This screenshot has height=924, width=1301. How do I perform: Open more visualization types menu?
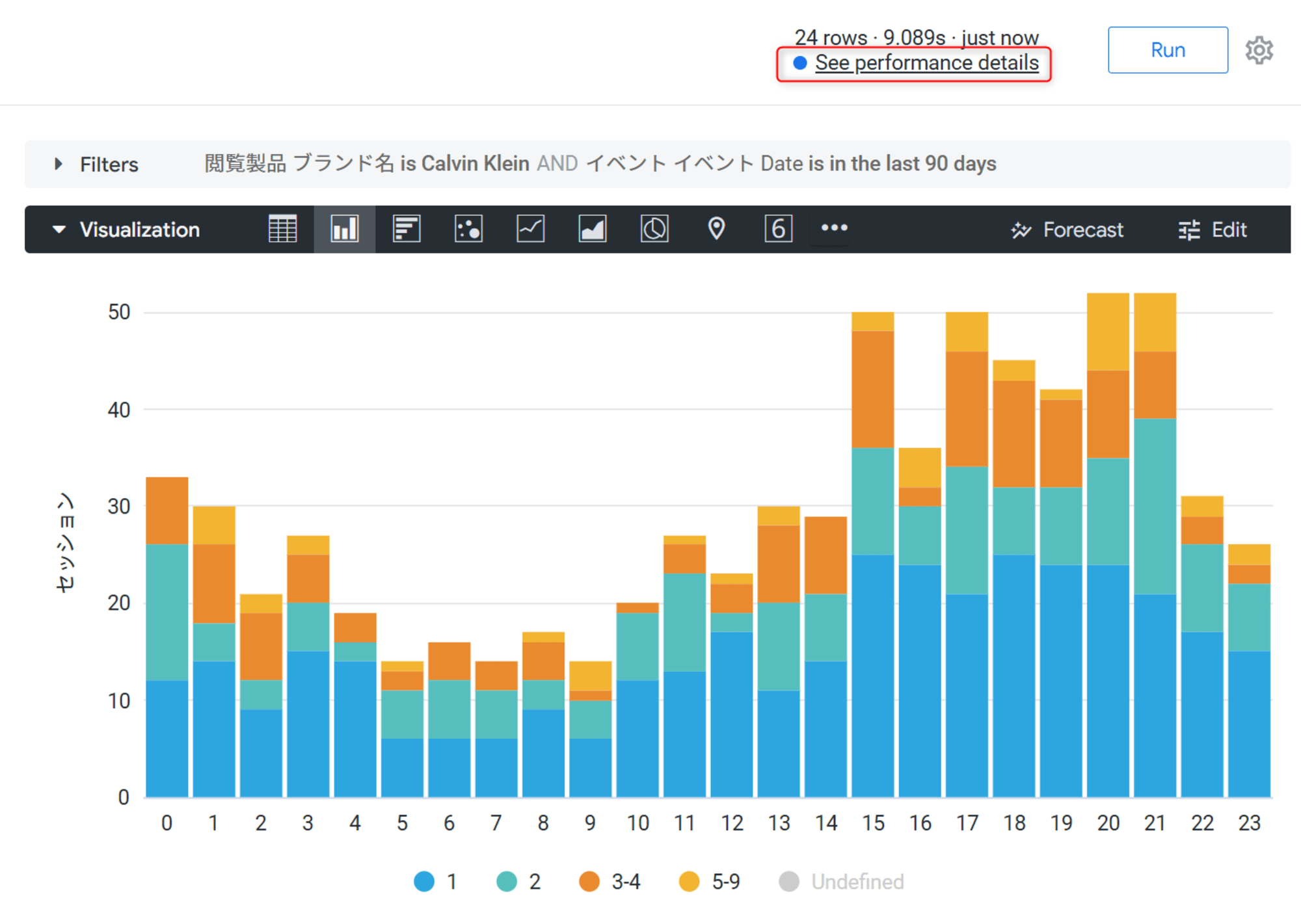click(834, 228)
